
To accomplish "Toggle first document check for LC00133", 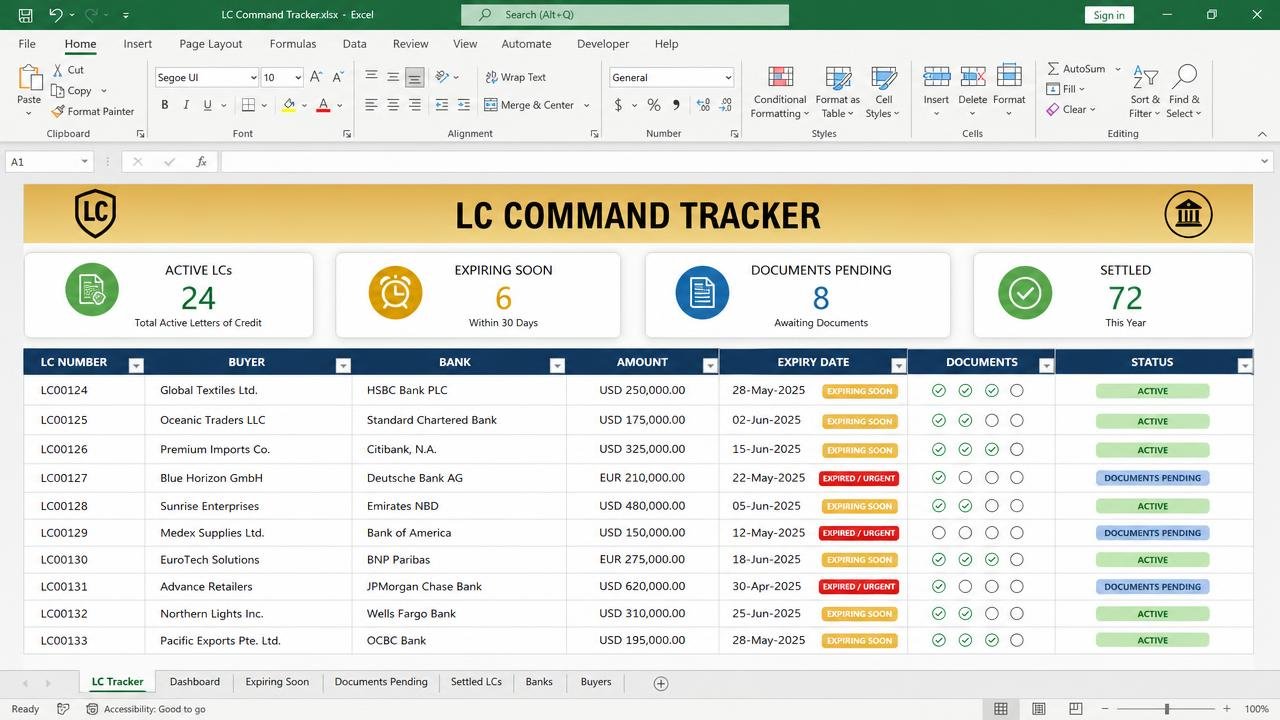I will [x=939, y=640].
